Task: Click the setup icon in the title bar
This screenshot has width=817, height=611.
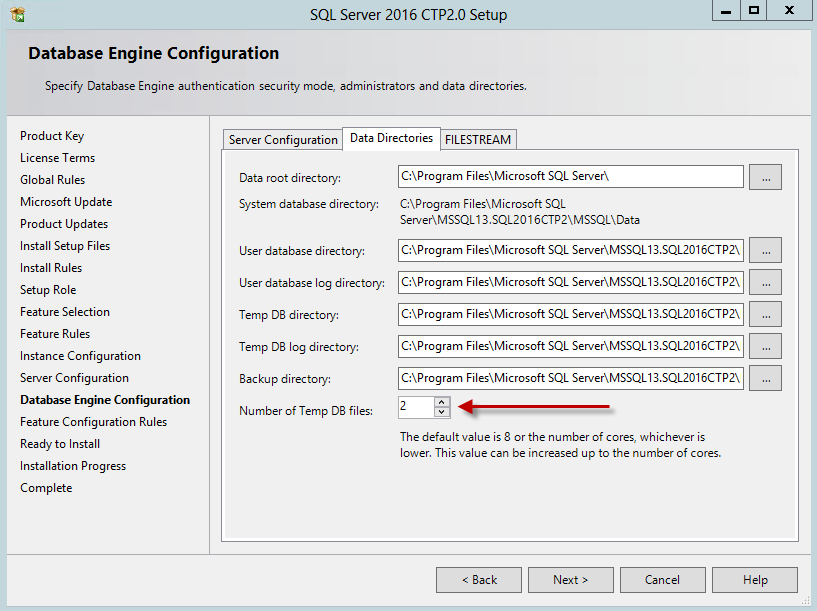Action: (17, 14)
